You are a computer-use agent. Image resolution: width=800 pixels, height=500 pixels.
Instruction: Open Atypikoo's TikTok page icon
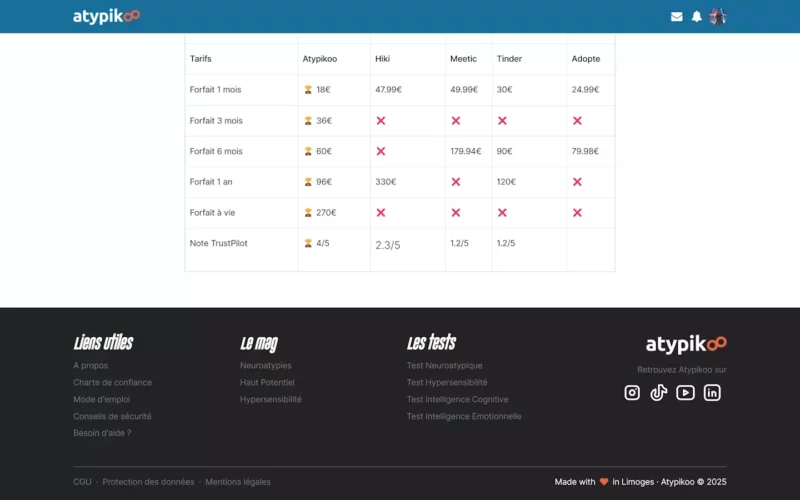point(659,392)
